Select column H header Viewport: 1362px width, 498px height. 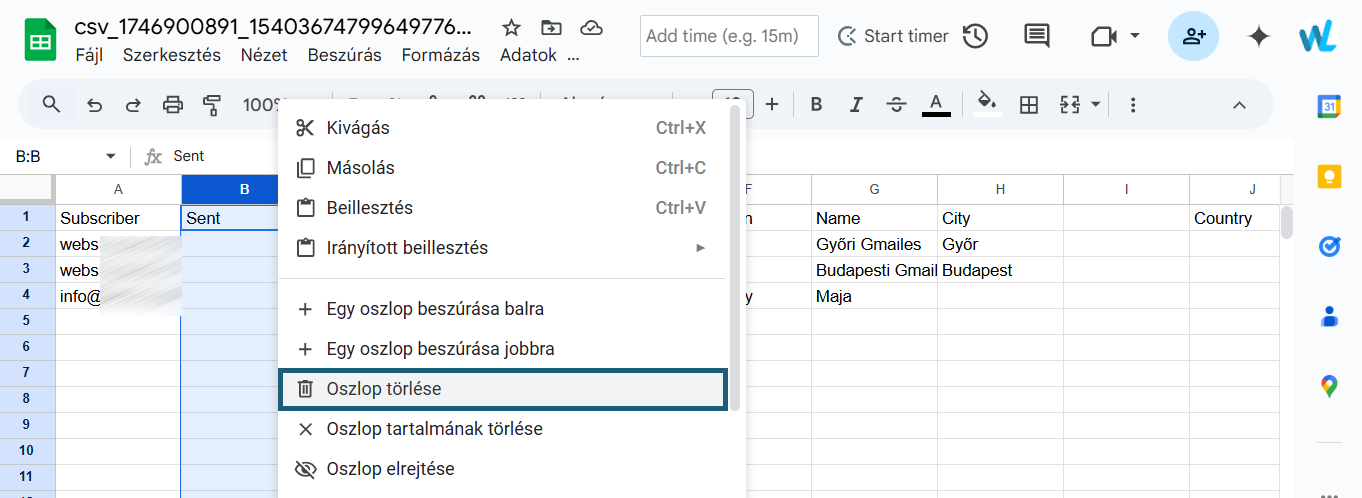(1000, 189)
